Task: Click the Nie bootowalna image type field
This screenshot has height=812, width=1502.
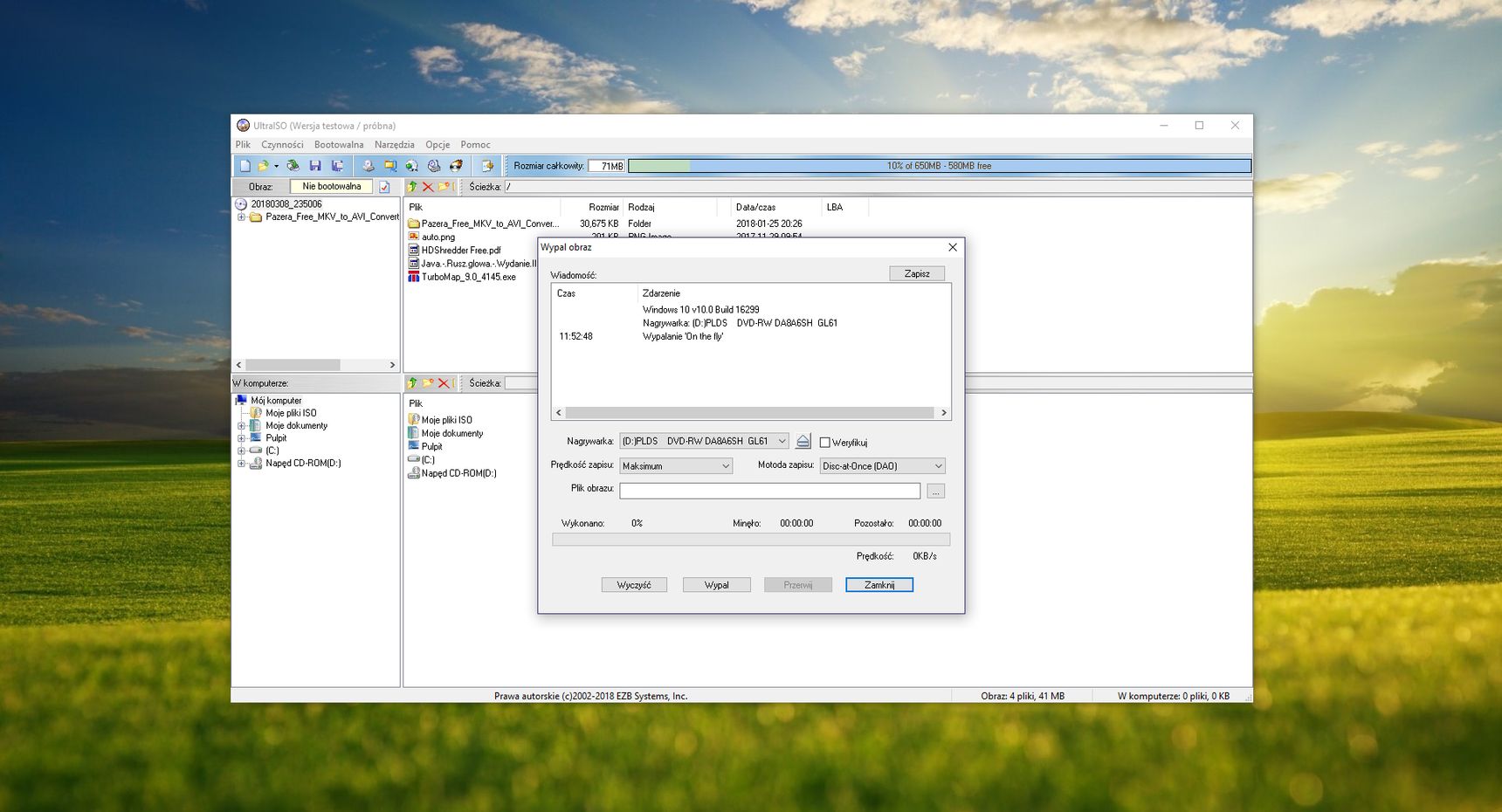Action: (x=332, y=187)
